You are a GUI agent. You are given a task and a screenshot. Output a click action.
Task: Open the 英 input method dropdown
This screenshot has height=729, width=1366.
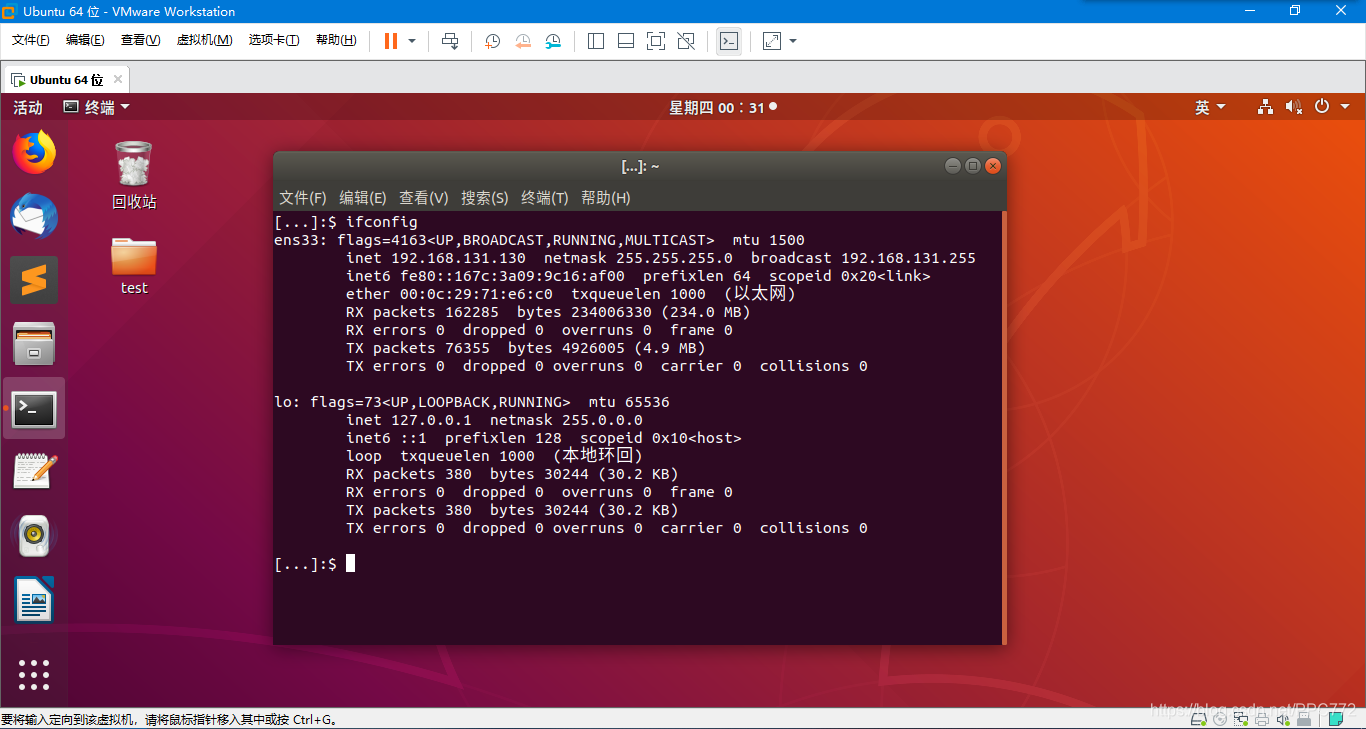[x=1210, y=107]
